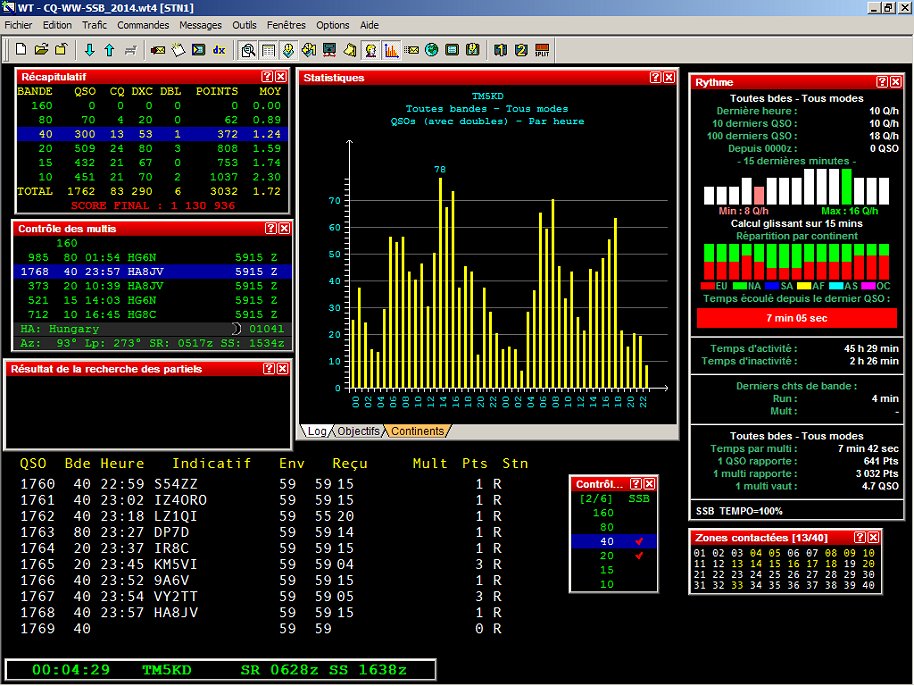The height and width of the screenshot is (686, 914).
Task: Select the HA8JV row in Contrôle des multis
Action: click(150, 271)
